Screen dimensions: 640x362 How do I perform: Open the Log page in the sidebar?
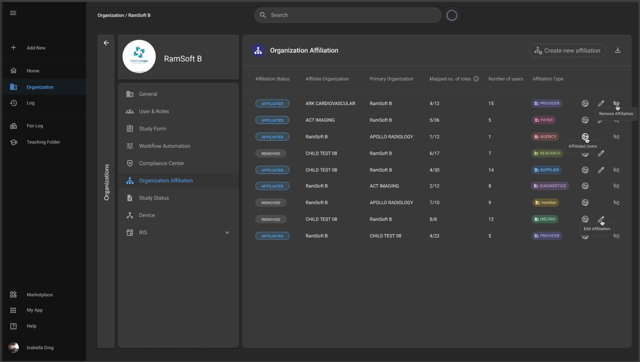coord(31,103)
